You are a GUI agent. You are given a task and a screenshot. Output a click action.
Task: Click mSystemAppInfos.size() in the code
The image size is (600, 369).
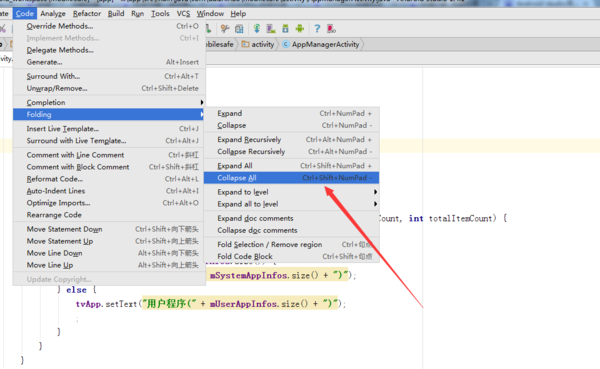[x=264, y=275]
